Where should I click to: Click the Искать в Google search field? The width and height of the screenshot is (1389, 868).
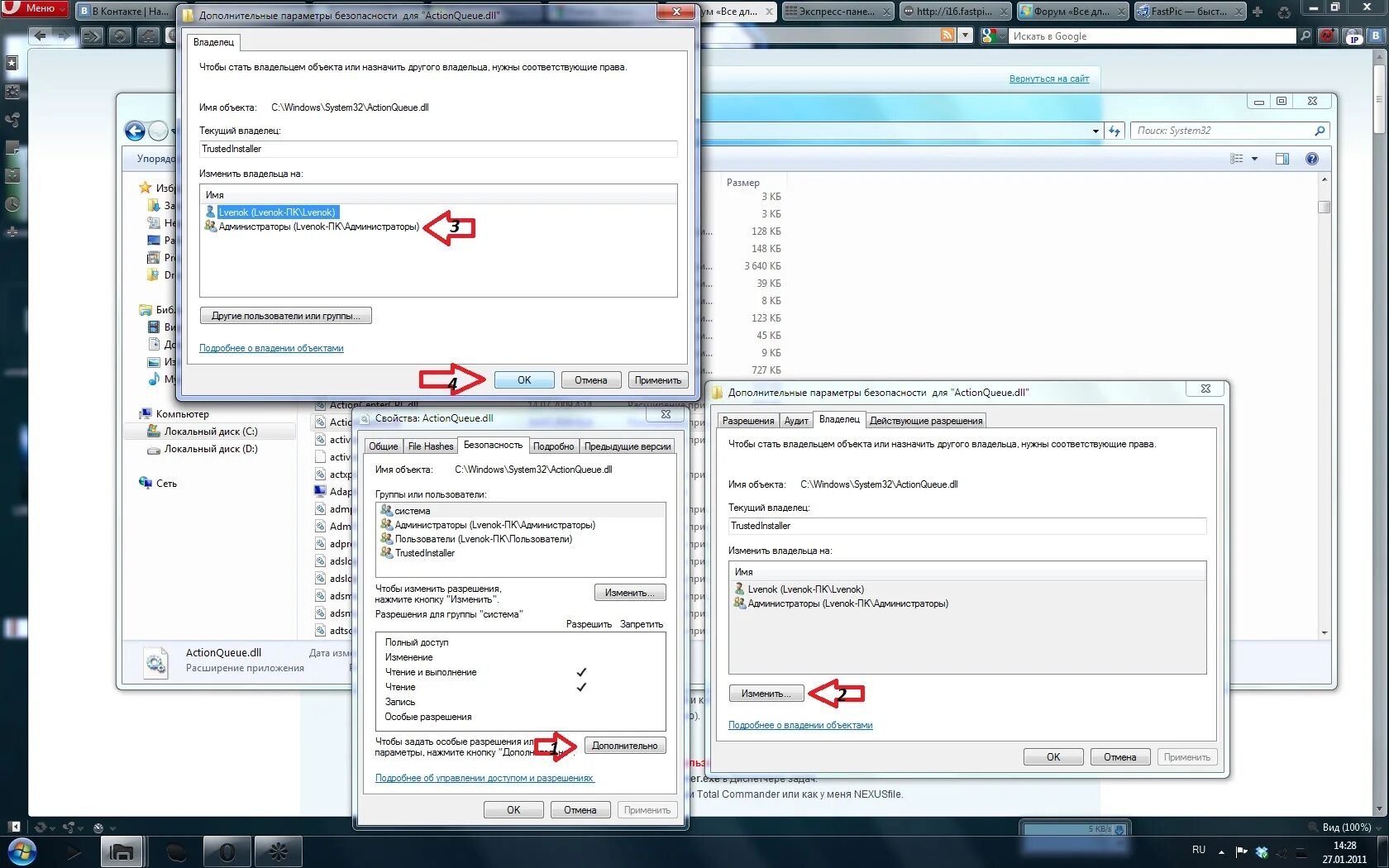[x=1153, y=36]
